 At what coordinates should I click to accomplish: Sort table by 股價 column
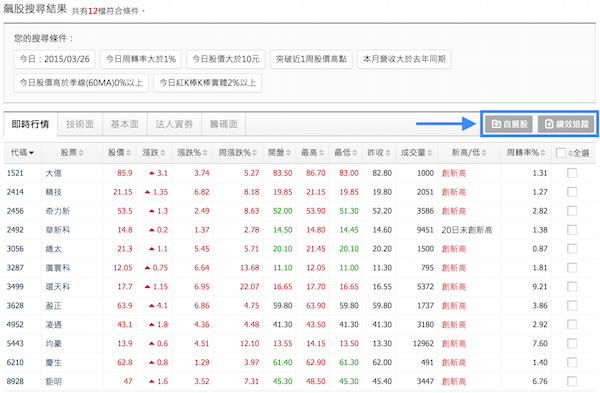[119, 153]
